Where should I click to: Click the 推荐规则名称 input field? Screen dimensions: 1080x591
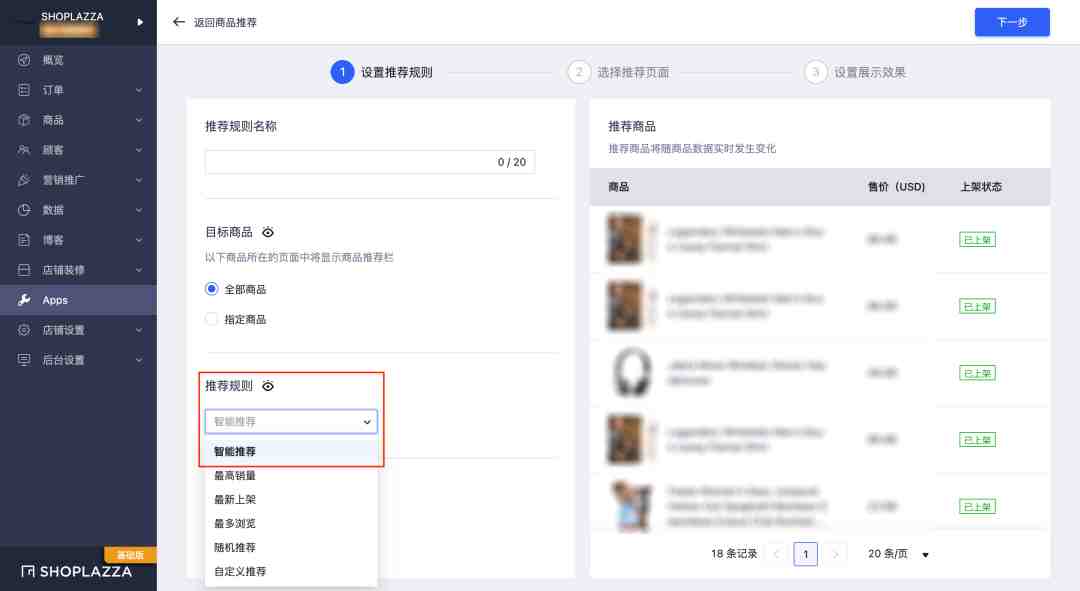coord(370,162)
